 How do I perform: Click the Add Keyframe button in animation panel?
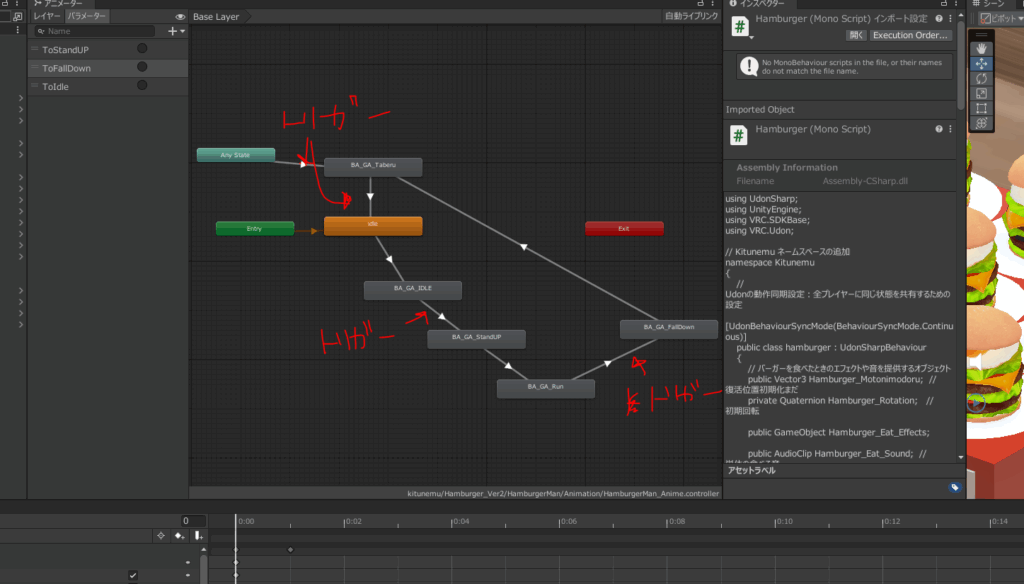click(x=180, y=536)
